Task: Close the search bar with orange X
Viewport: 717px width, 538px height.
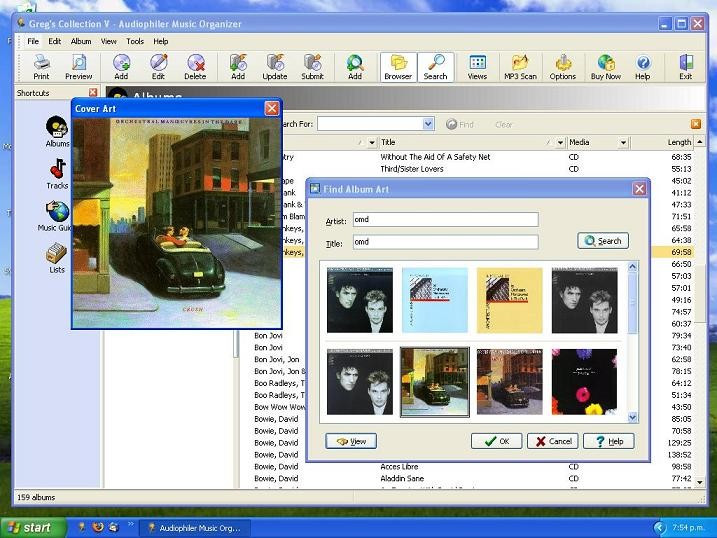Action: tap(696, 124)
